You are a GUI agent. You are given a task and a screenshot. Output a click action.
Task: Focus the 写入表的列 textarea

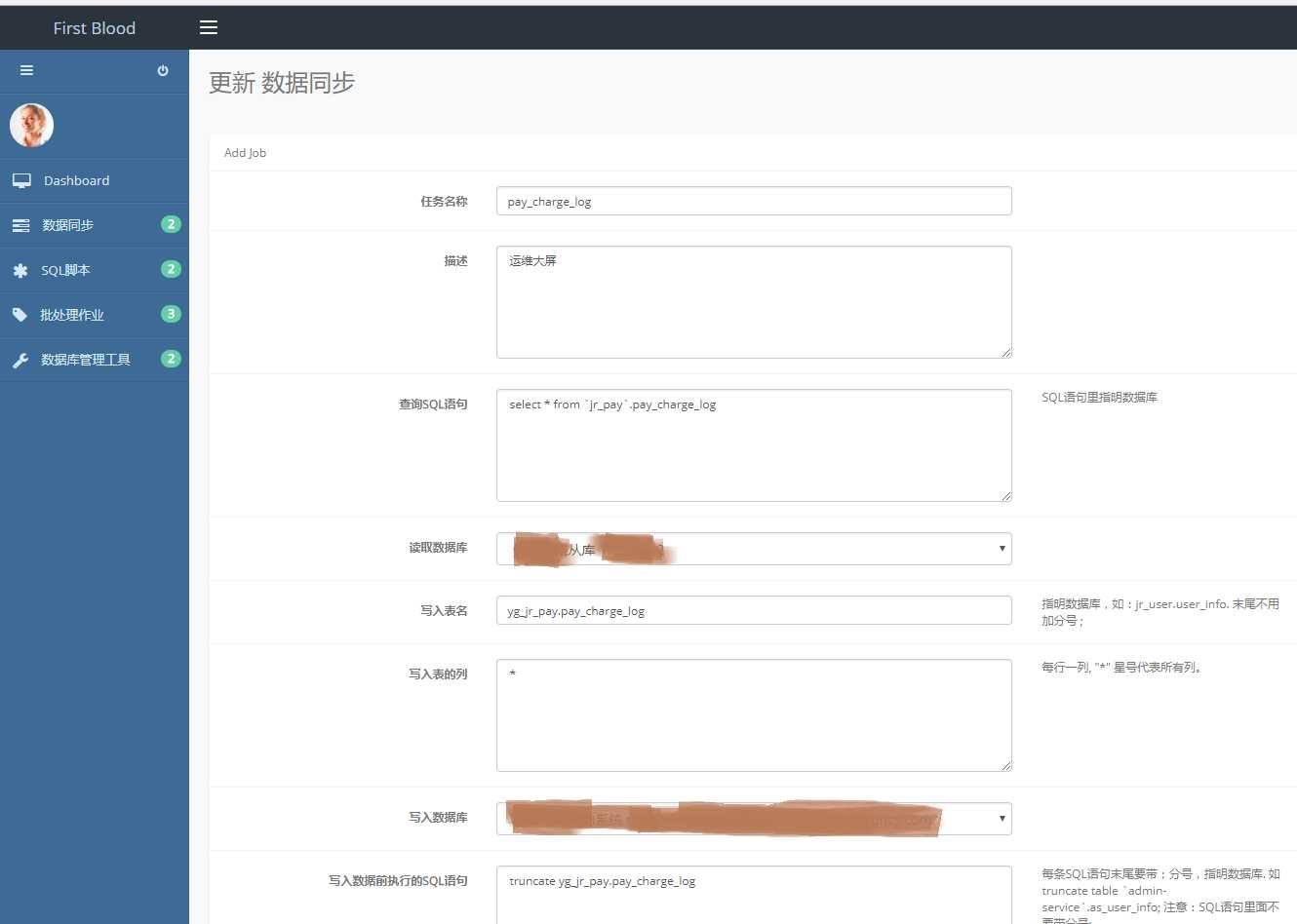click(x=754, y=715)
